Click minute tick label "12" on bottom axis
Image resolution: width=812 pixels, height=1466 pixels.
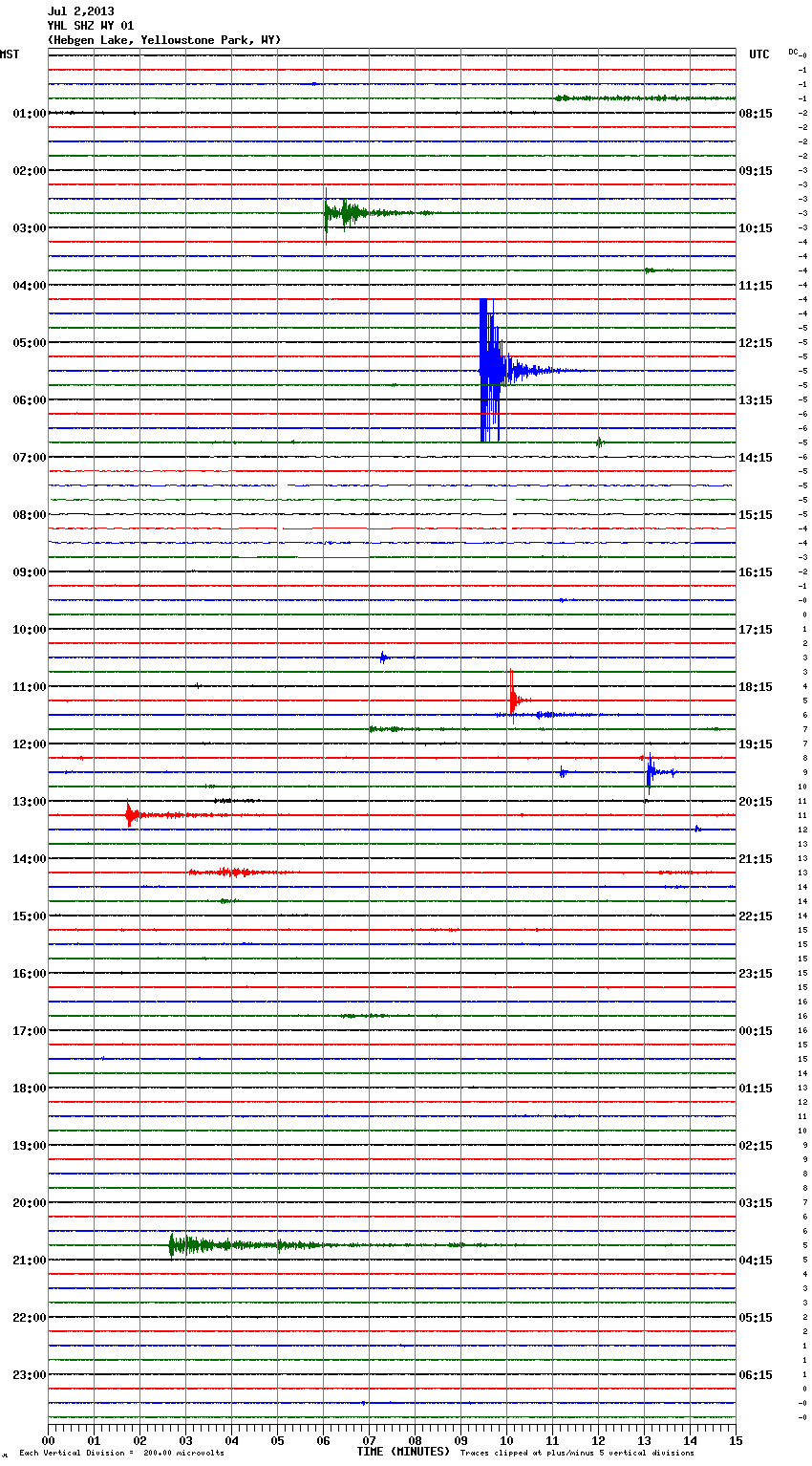[598, 1440]
